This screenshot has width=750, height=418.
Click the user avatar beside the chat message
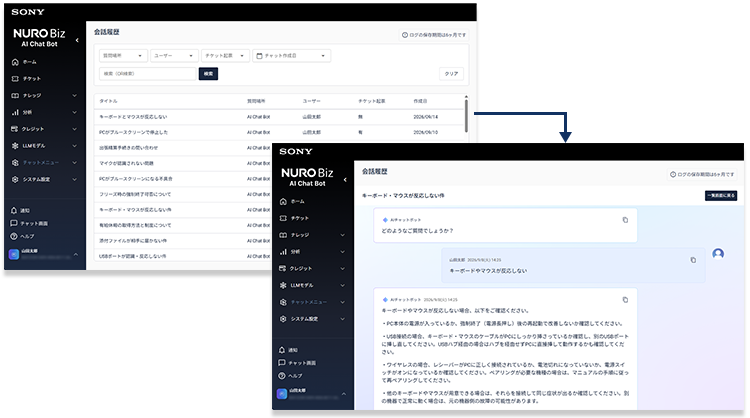click(718, 253)
